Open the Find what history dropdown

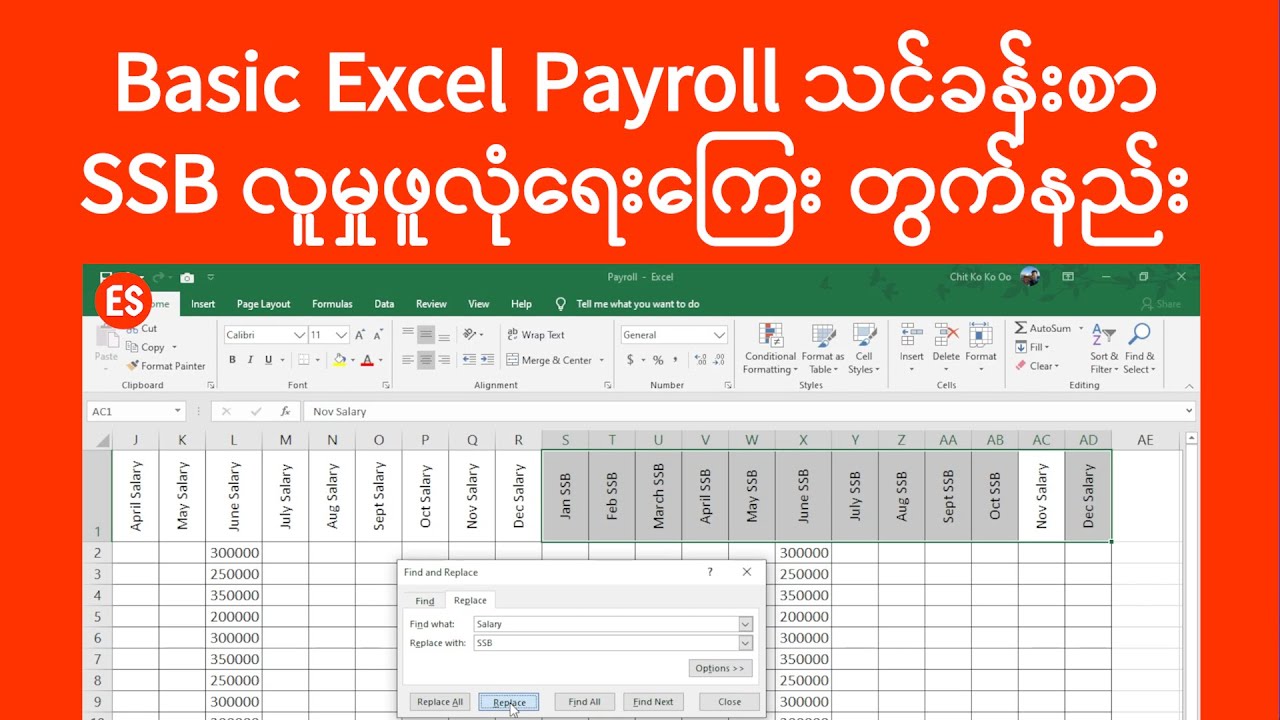click(x=745, y=624)
